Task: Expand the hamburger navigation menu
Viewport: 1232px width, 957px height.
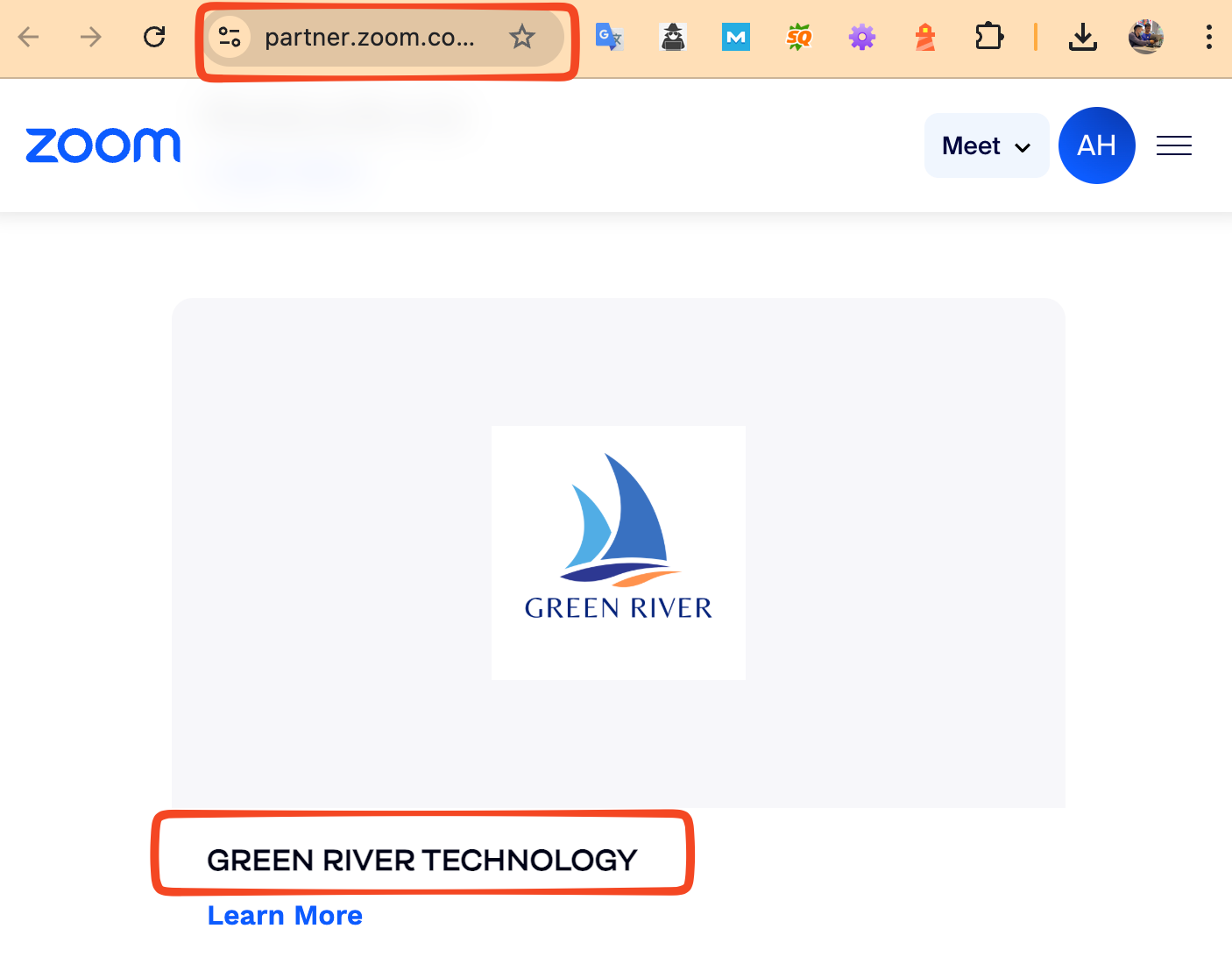Action: pyautogui.click(x=1174, y=145)
